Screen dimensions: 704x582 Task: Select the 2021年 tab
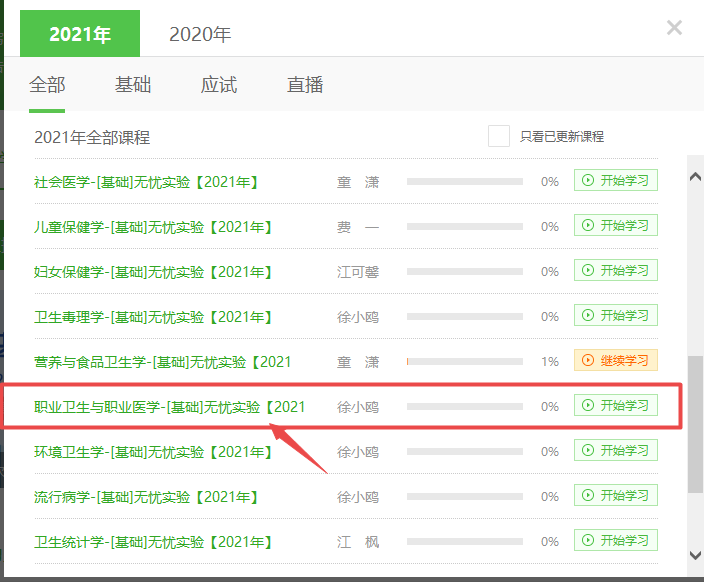[x=80, y=34]
